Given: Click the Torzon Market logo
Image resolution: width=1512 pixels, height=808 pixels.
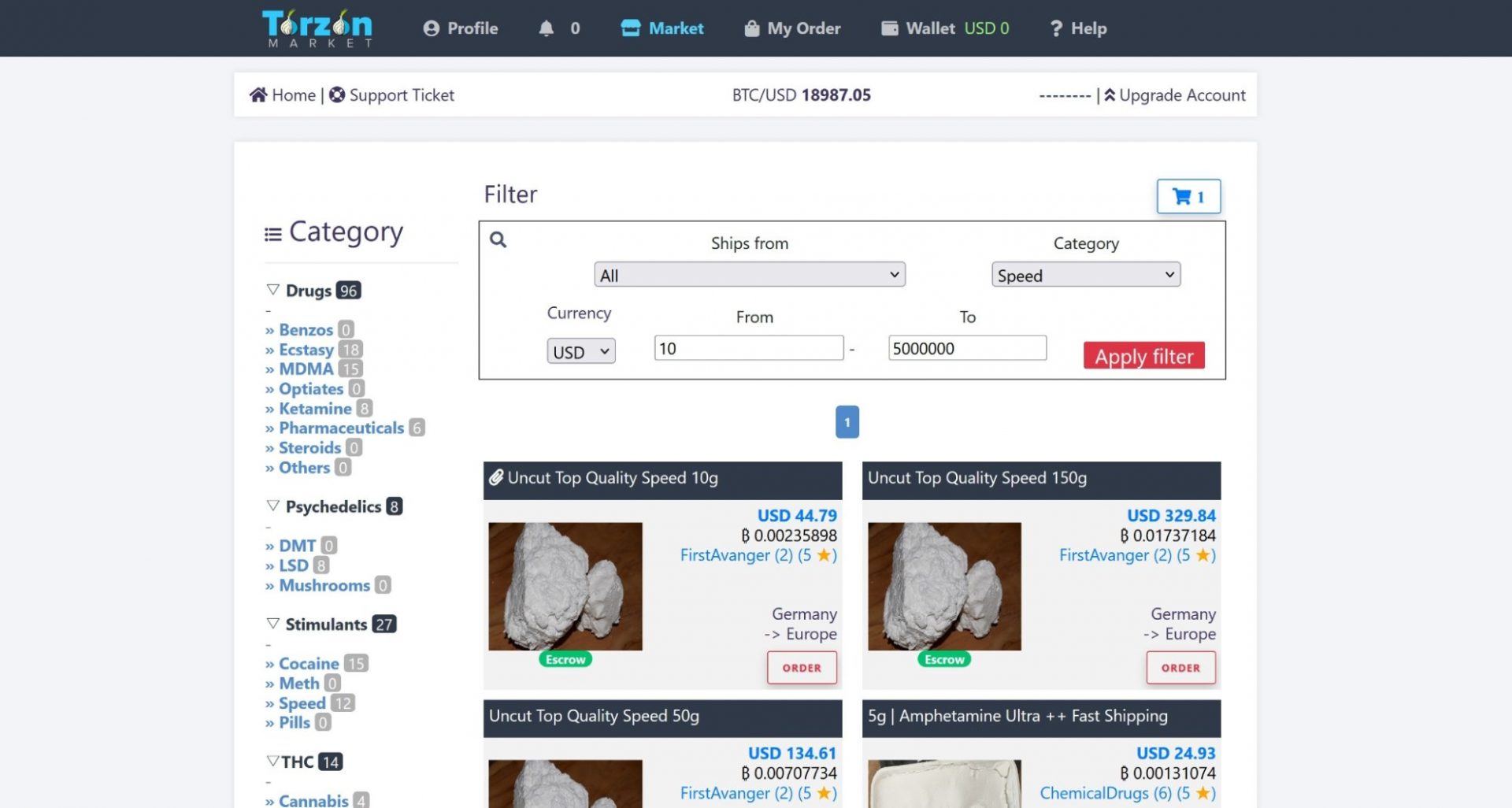Looking at the screenshot, I should (x=317, y=28).
